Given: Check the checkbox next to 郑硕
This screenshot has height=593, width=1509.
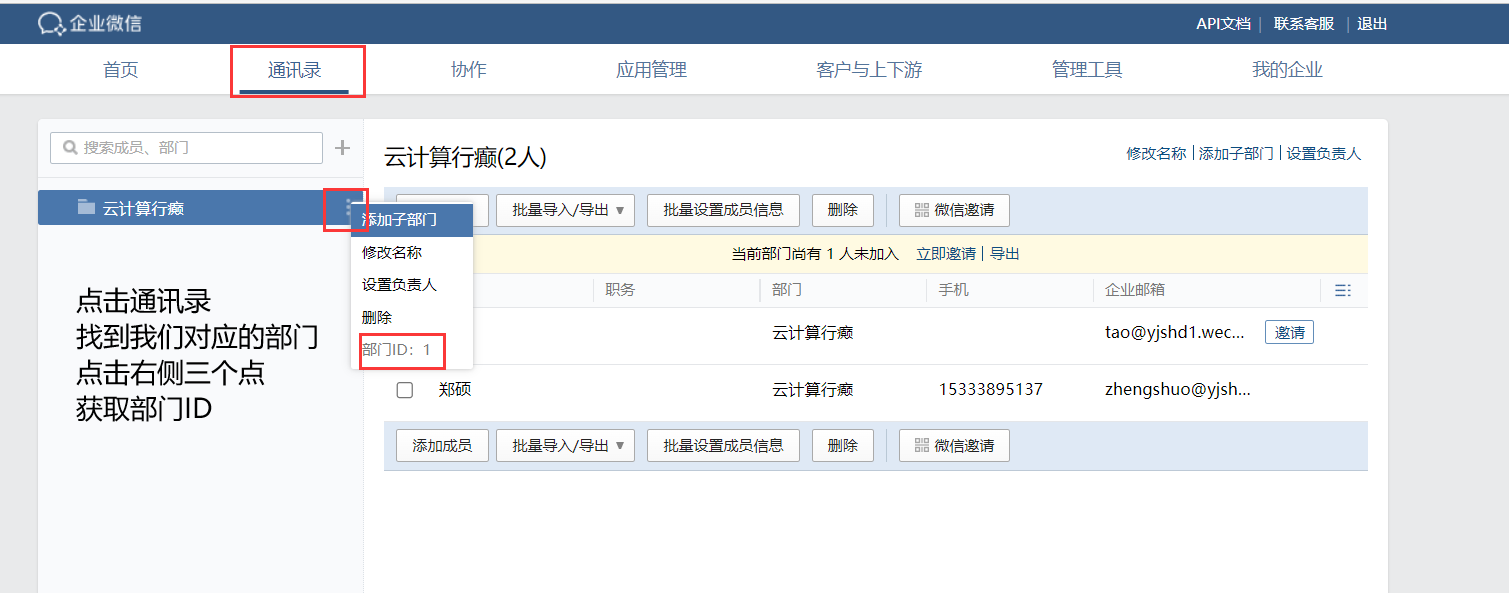Looking at the screenshot, I should tap(404, 389).
